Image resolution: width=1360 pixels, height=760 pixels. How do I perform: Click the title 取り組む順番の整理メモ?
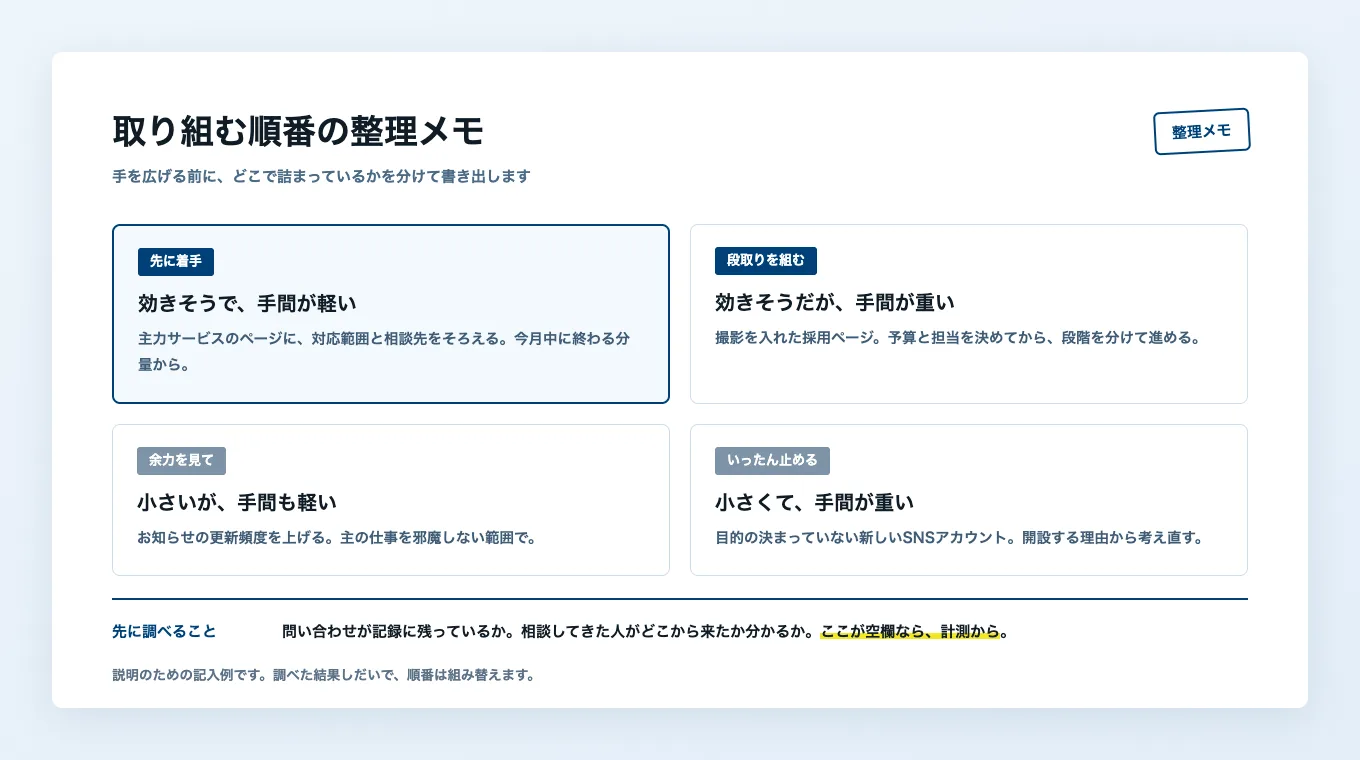pyautogui.click(x=298, y=132)
